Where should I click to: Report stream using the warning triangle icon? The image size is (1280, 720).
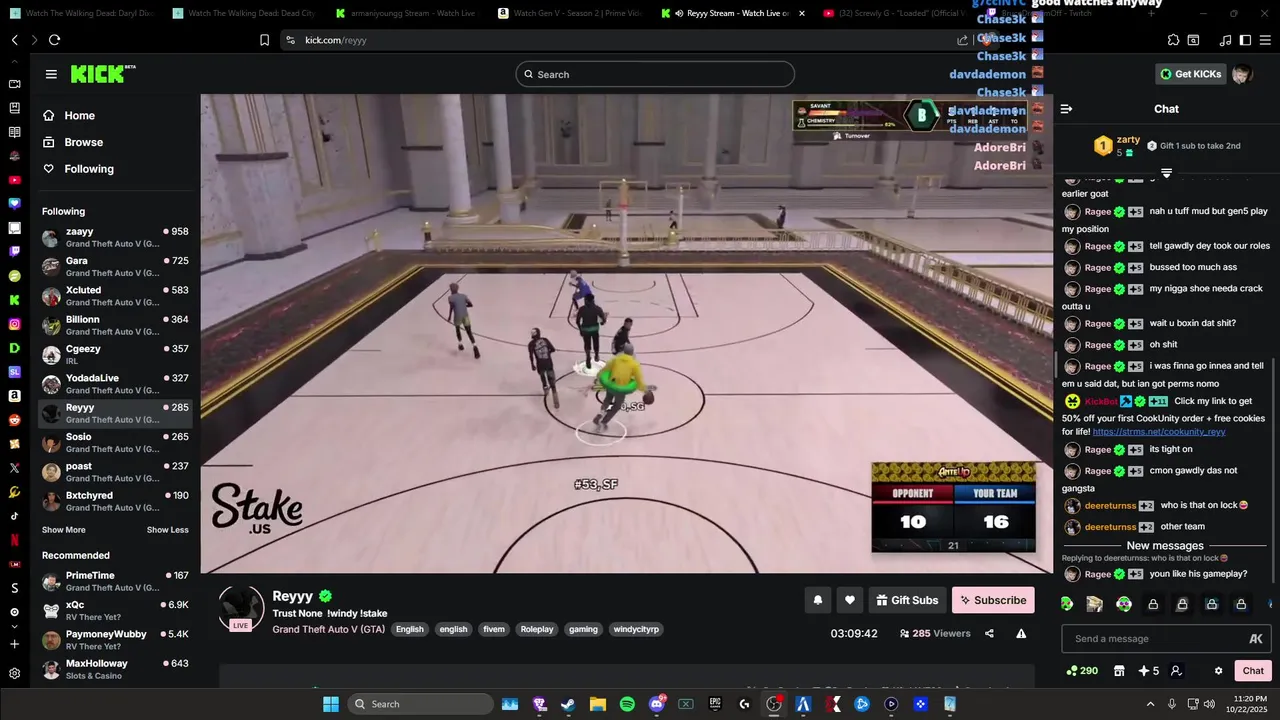point(1021,633)
